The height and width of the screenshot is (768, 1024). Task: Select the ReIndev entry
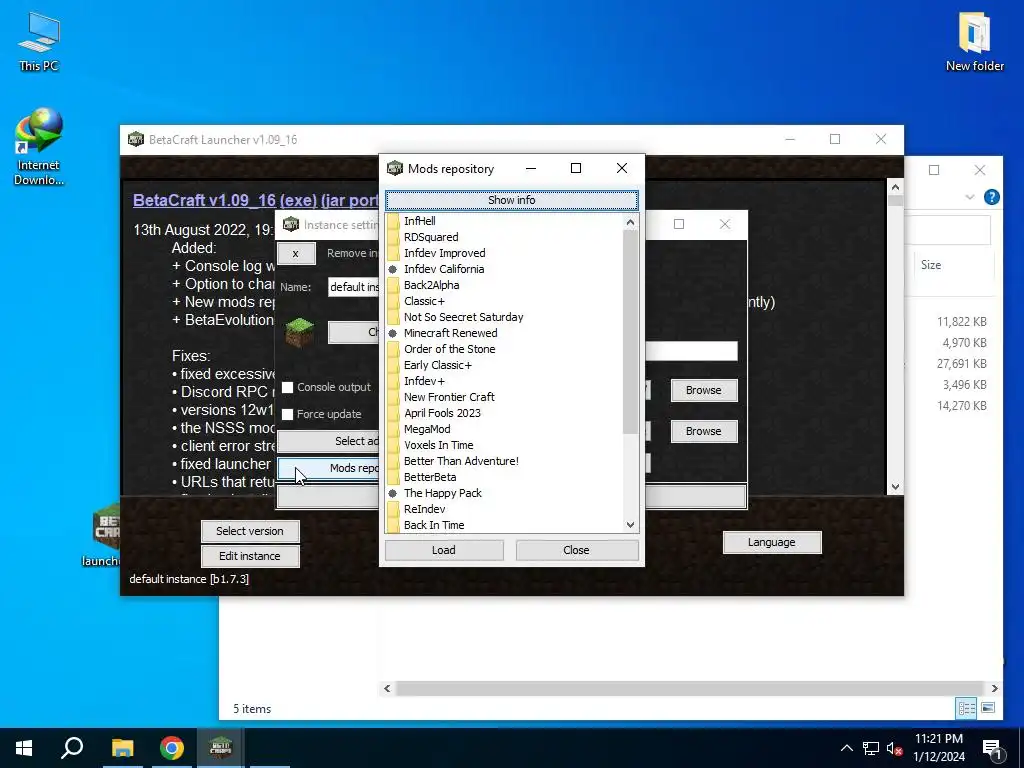424,509
